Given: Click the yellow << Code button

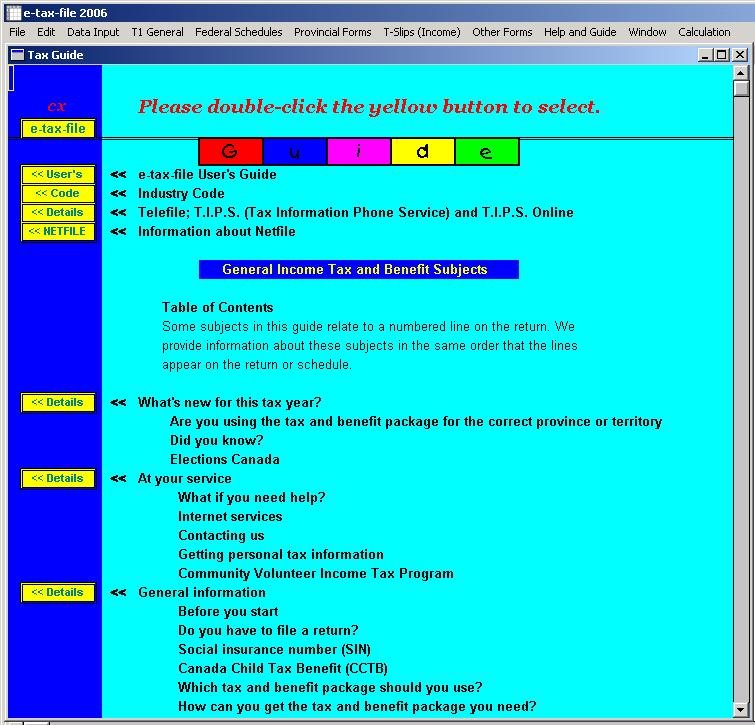Looking at the screenshot, I should pyautogui.click(x=58, y=194).
